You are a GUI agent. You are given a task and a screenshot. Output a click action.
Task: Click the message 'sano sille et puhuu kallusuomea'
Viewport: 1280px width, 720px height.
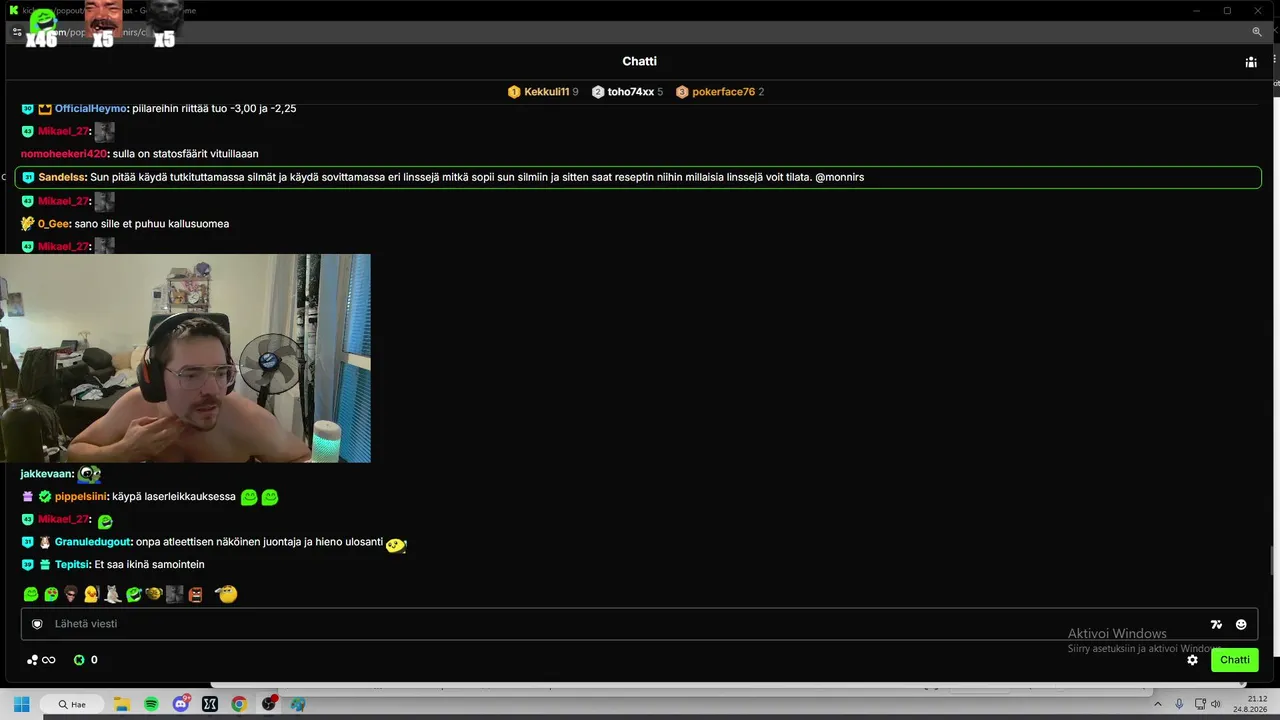pos(152,224)
